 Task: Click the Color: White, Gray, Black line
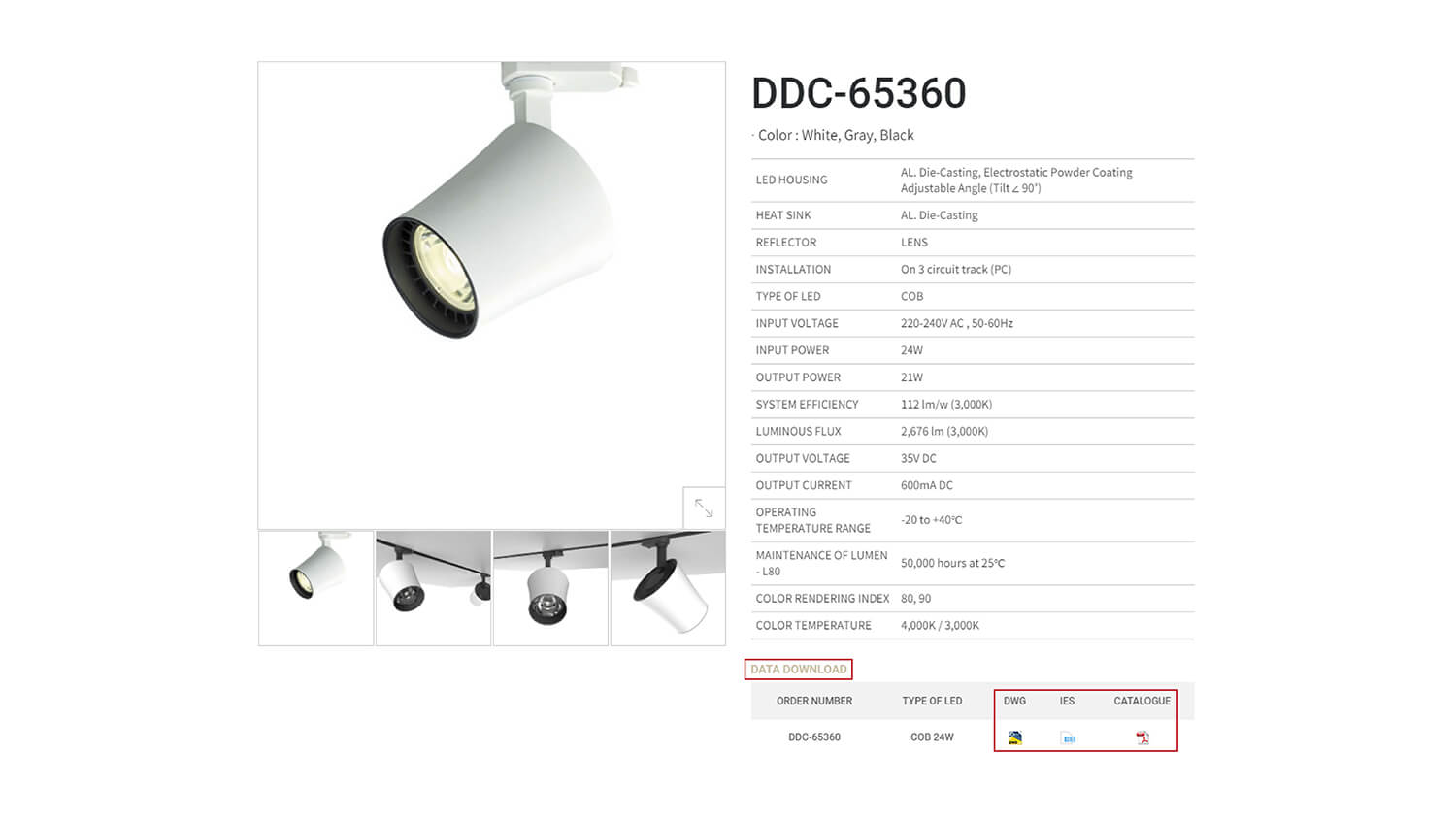click(835, 135)
